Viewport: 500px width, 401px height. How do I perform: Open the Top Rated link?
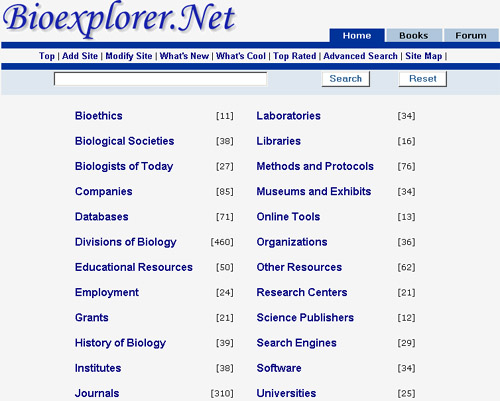tap(295, 56)
